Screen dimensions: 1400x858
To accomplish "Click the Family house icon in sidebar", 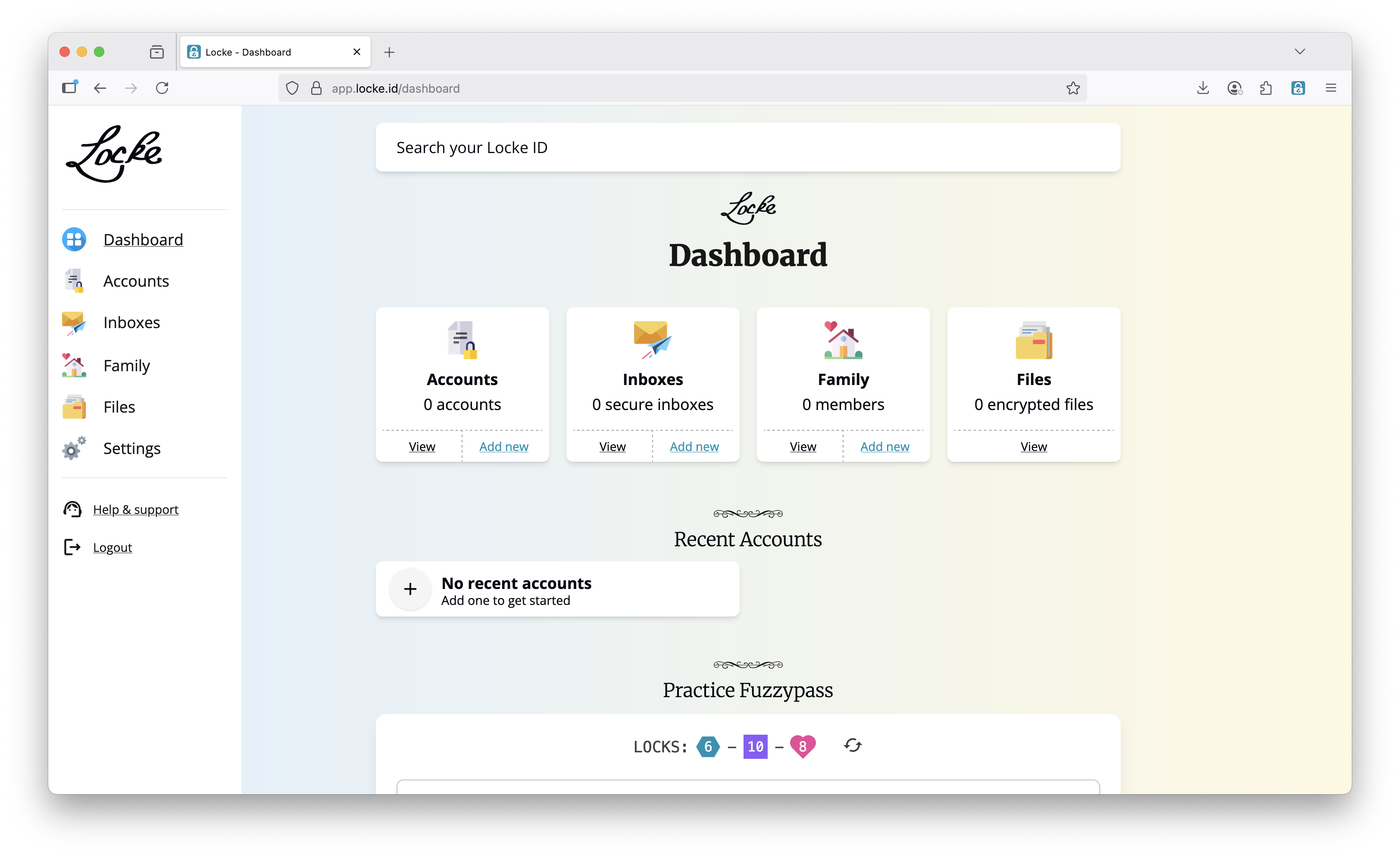I will pyautogui.click(x=74, y=365).
